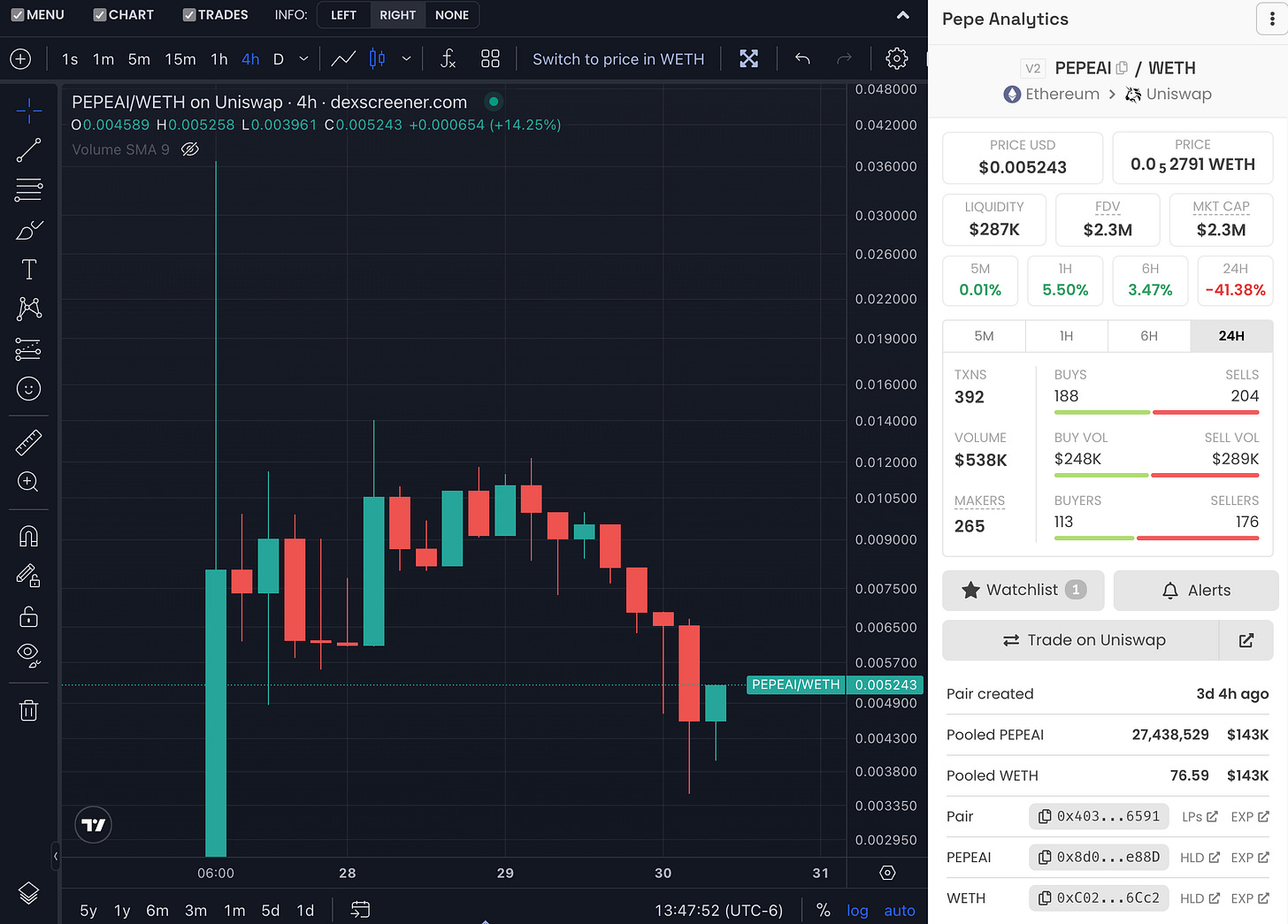Select the text annotation tool
Viewport: 1288px width, 924px height.
(28, 270)
